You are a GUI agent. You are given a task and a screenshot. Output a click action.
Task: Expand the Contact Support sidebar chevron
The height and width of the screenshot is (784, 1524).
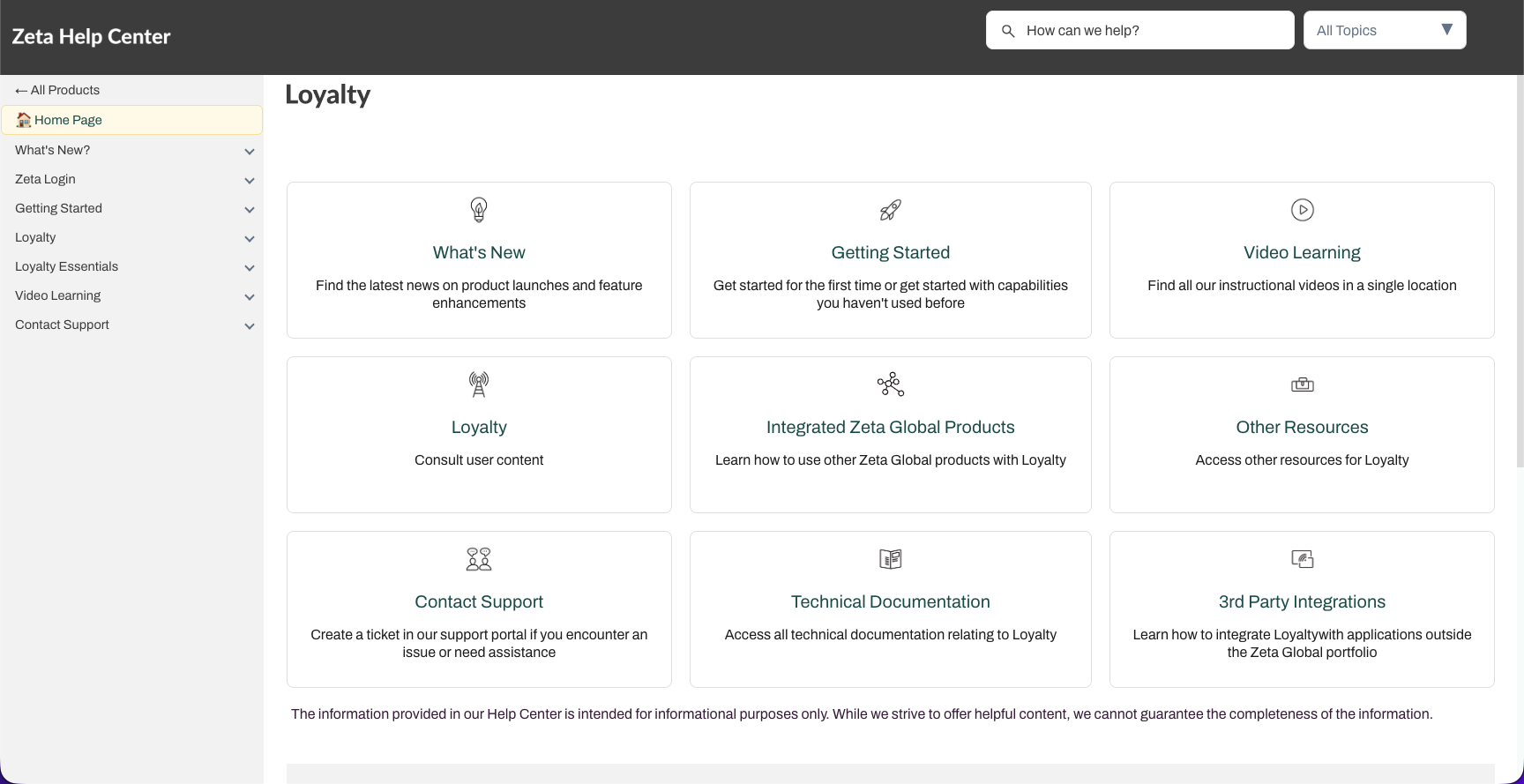click(250, 326)
